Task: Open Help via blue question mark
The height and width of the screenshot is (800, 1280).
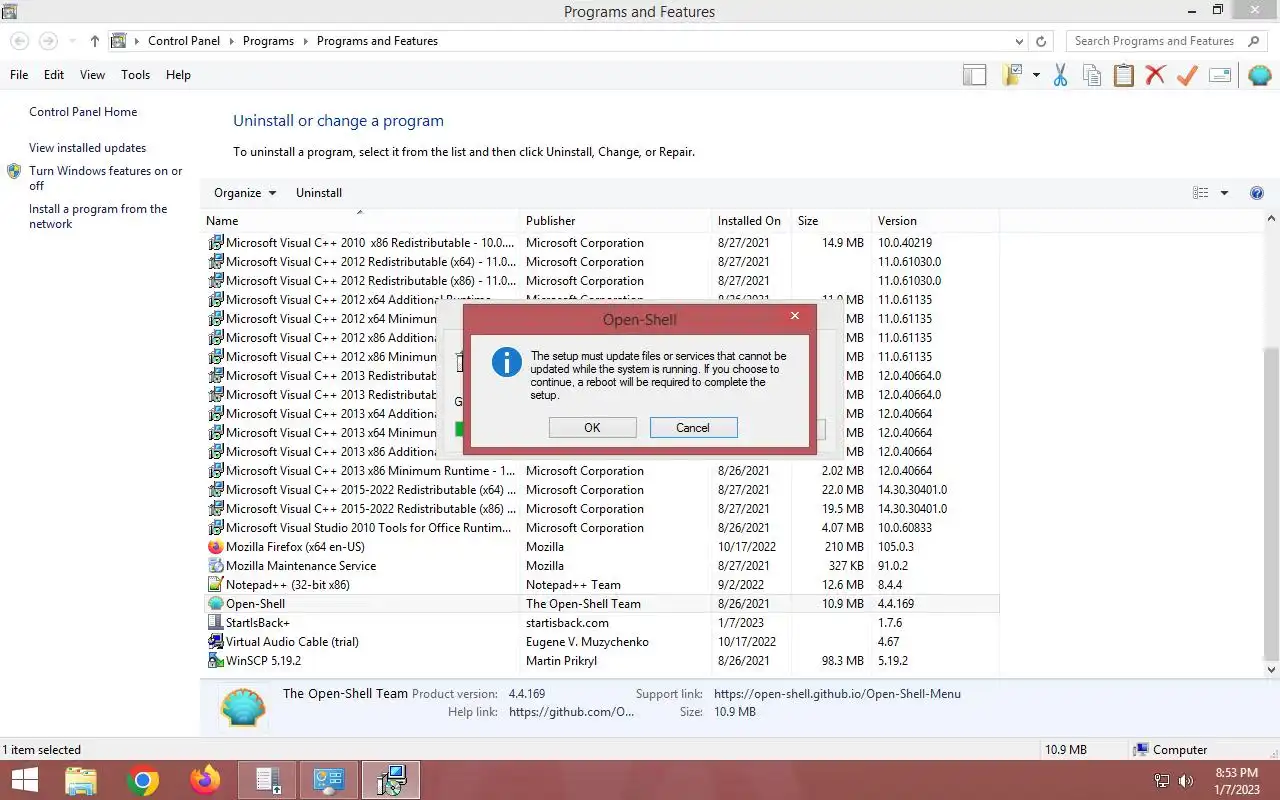Action: point(1257,193)
